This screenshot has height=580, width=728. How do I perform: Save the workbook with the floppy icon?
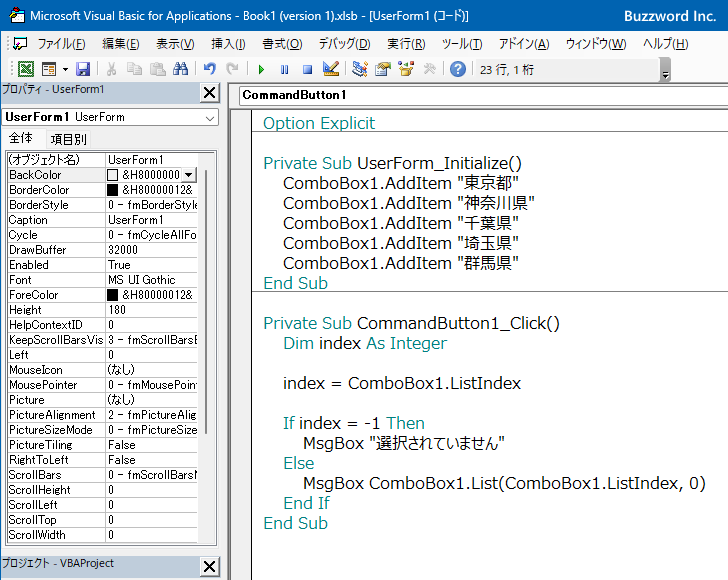click(83, 69)
